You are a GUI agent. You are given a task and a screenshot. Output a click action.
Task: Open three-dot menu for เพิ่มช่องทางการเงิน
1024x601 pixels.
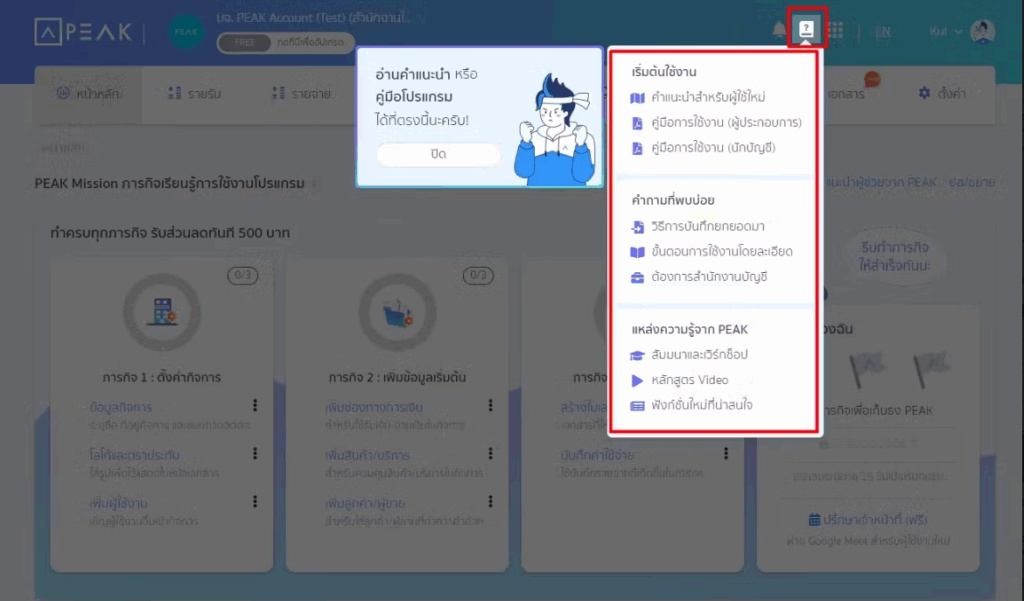490,406
